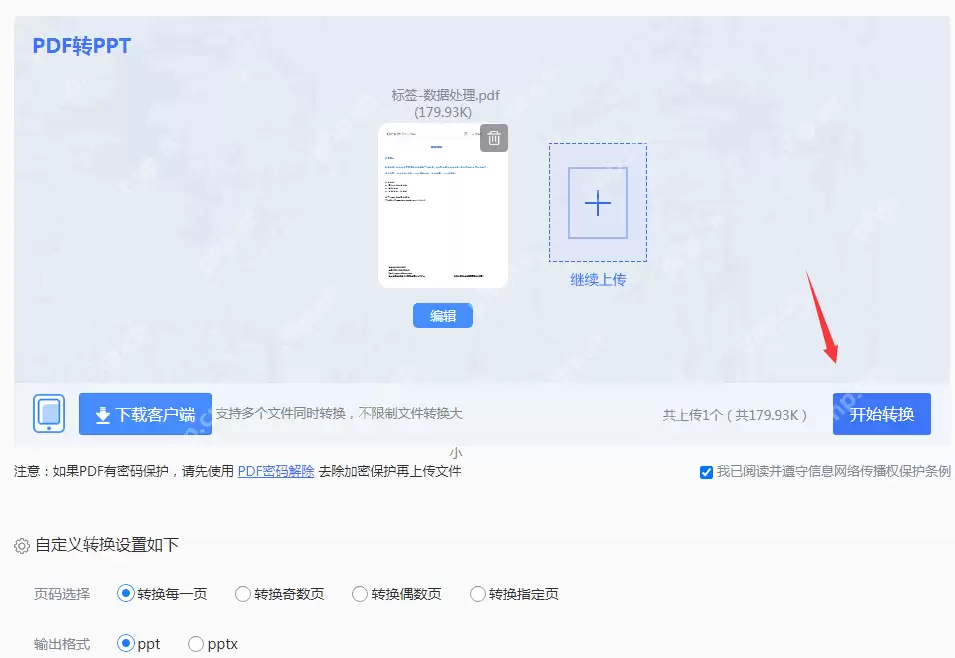
Task: Choose 转换指定页 page selection
Action: (x=477, y=593)
